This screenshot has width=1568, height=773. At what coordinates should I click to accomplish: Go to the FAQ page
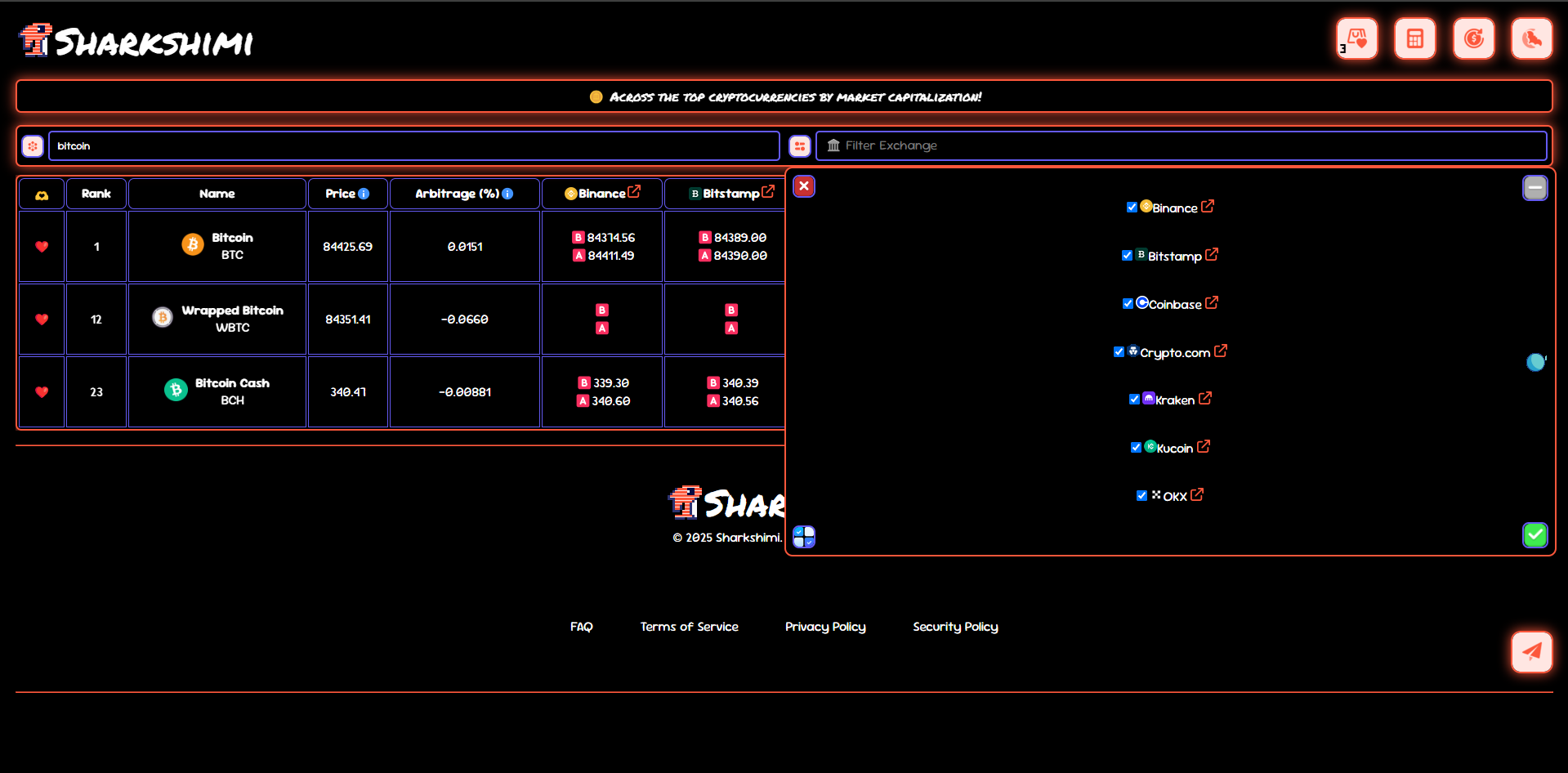pyautogui.click(x=581, y=626)
